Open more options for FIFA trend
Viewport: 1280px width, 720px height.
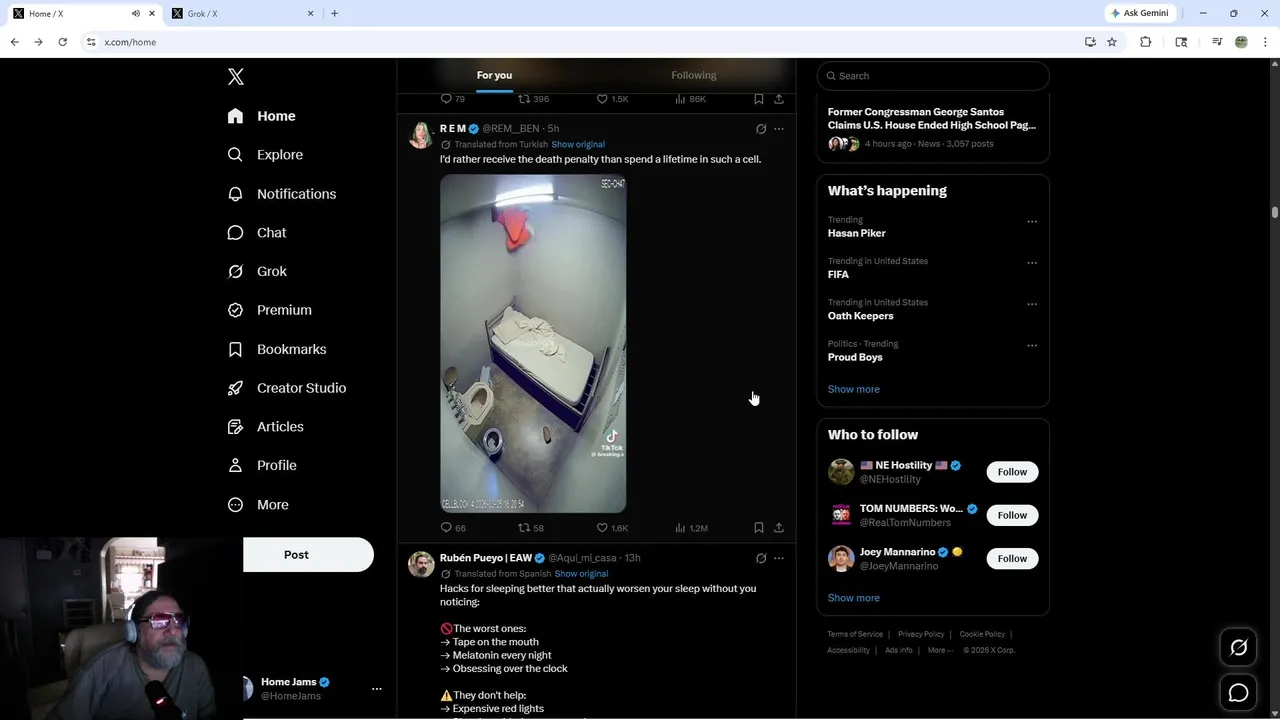click(x=1032, y=263)
